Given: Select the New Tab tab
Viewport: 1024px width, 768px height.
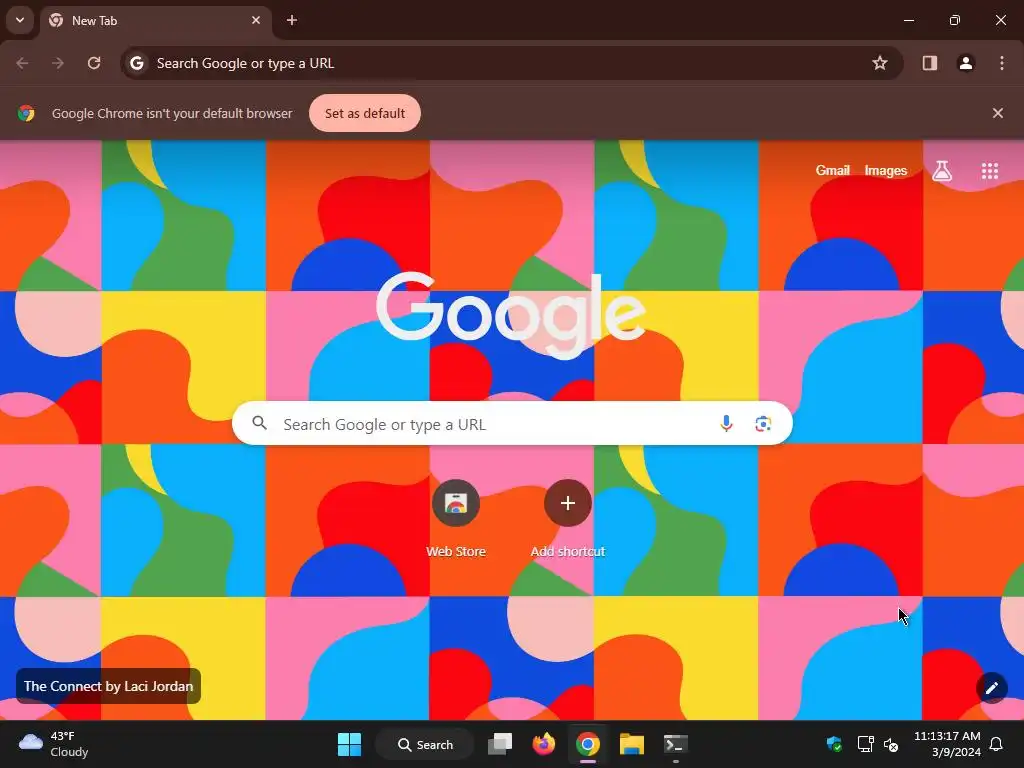Looking at the screenshot, I should (155, 21).
